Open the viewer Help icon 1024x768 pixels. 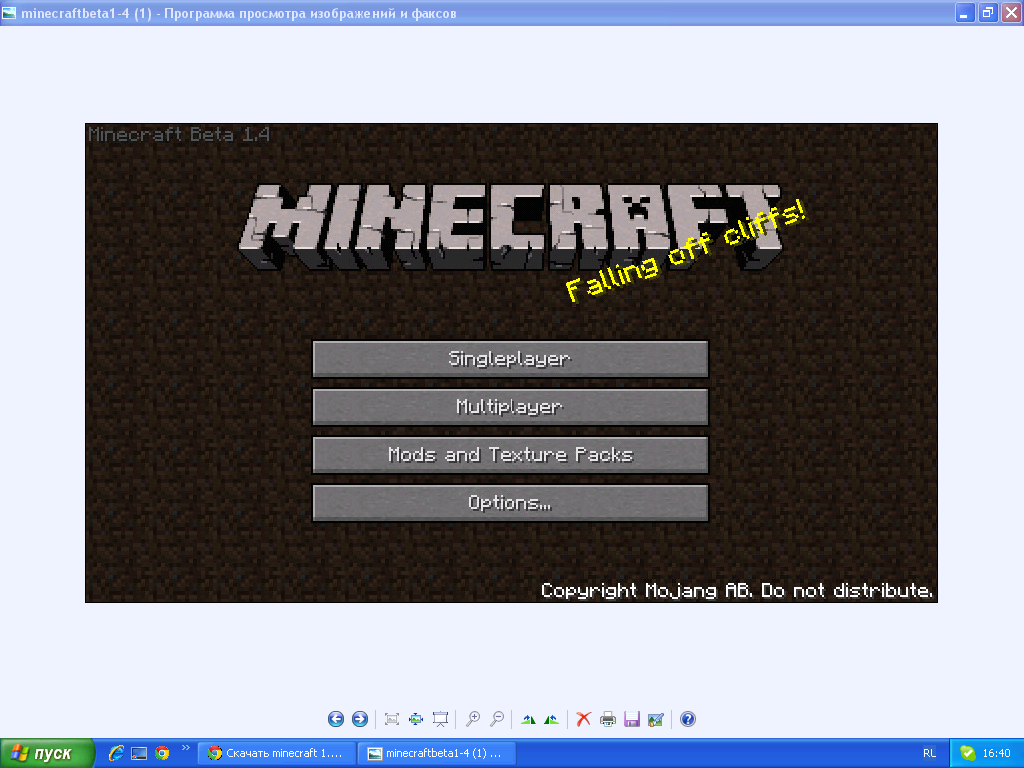pos(688,719)
